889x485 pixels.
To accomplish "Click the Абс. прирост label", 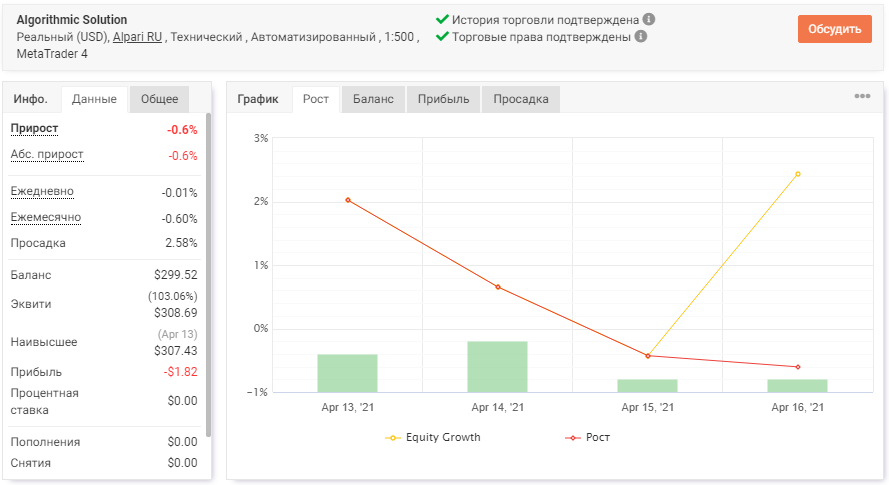I will pos(47,154).
